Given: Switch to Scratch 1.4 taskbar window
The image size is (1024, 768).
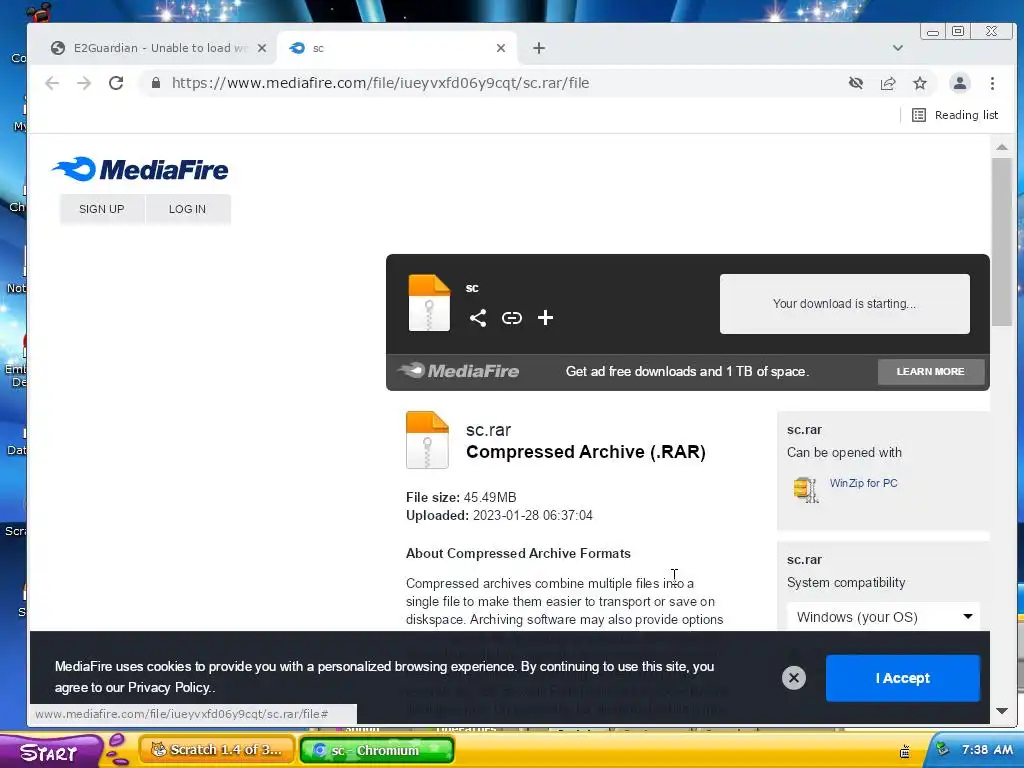Looking at the screenshot, I should coord(217,750).
